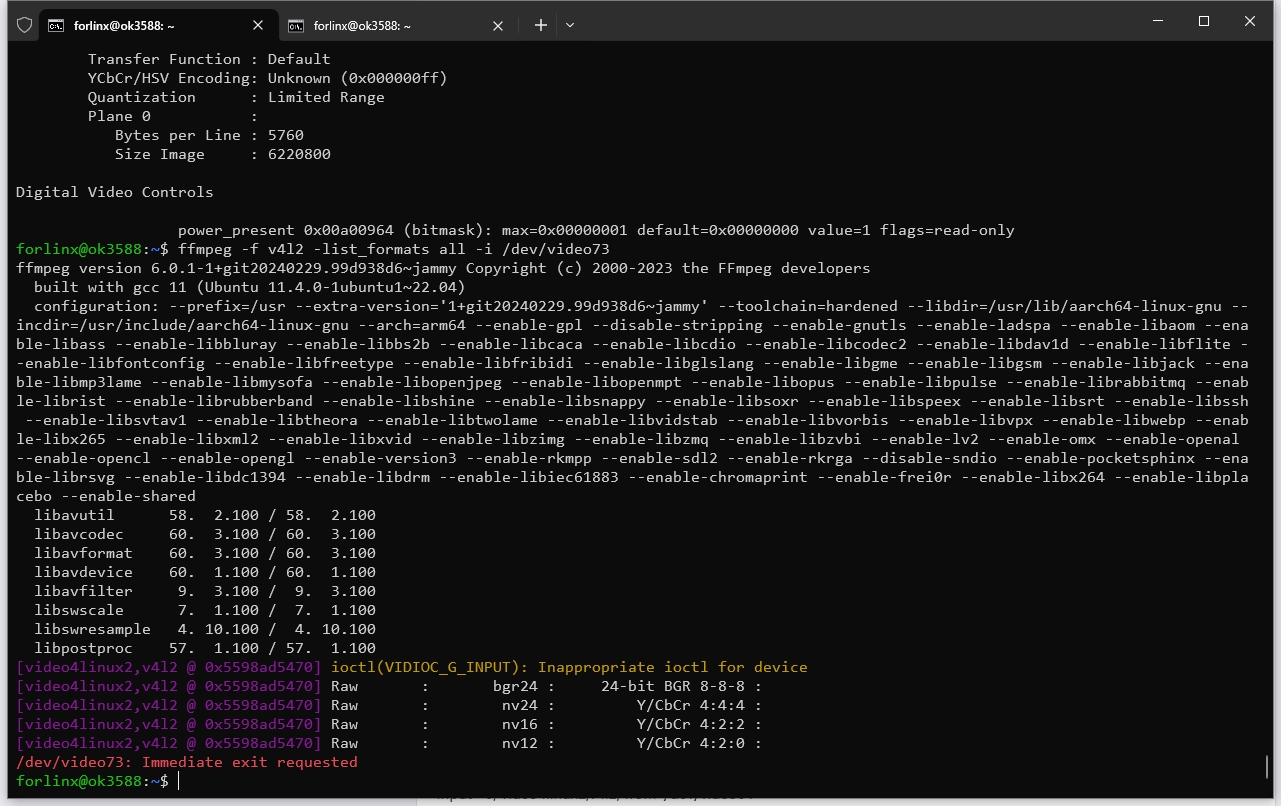The height and width of the screenshot is (806, 1281).
Task: Select the first forlinx@ok3588 tab title
Action: click(124, 26)
